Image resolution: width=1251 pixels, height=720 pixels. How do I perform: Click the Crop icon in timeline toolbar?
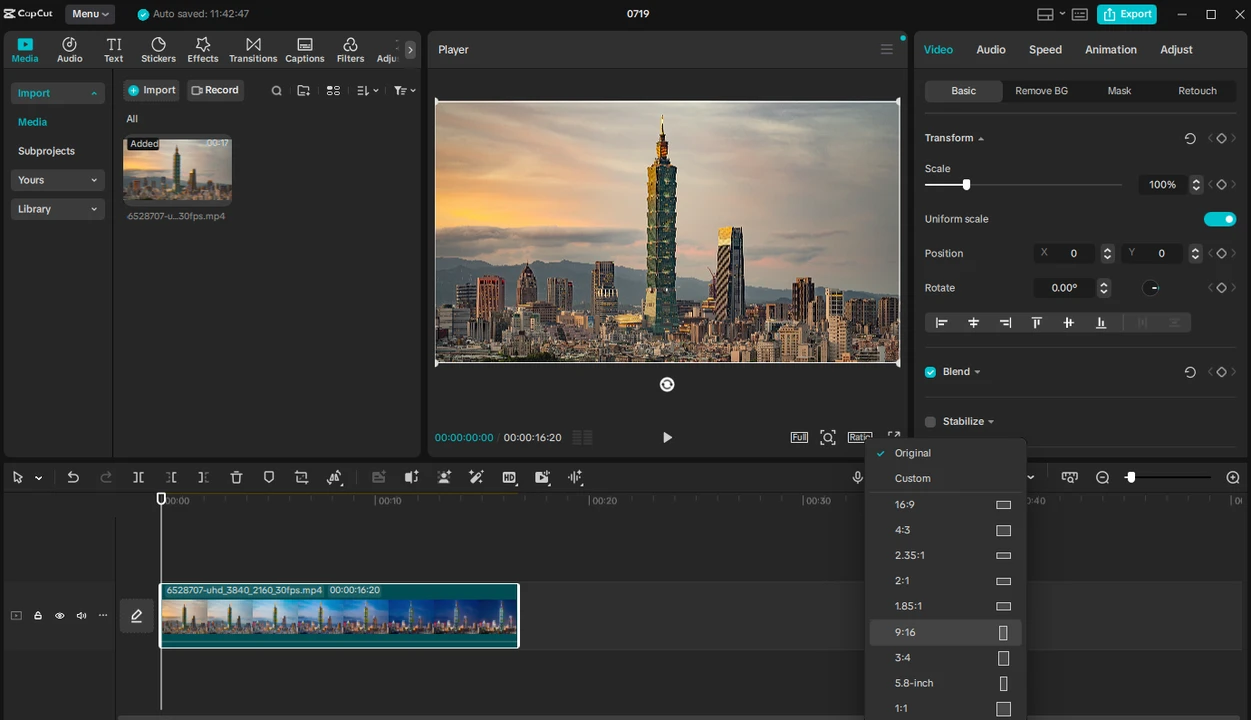301,478
